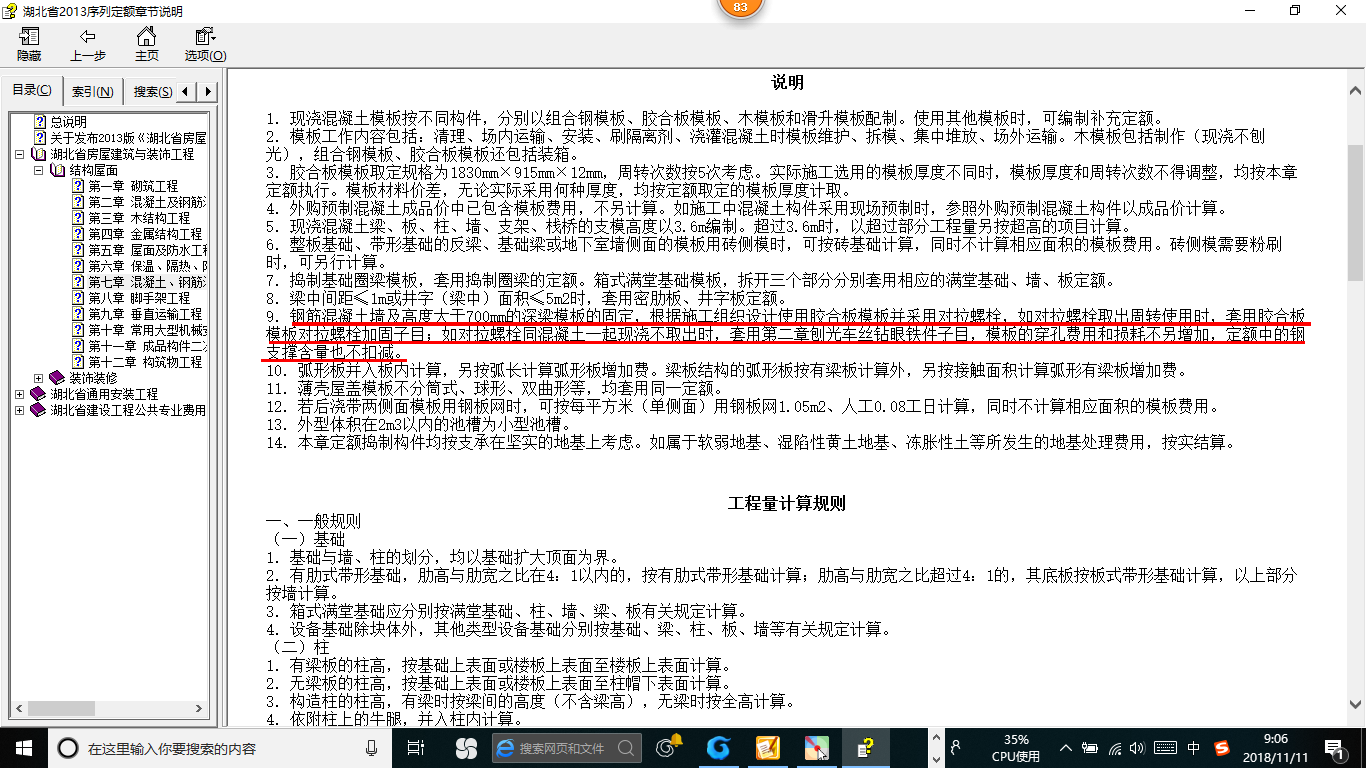Open 第一章 砌筑工程
Viewport: 1366px width, 768px height.
click(x=125, y=186)
